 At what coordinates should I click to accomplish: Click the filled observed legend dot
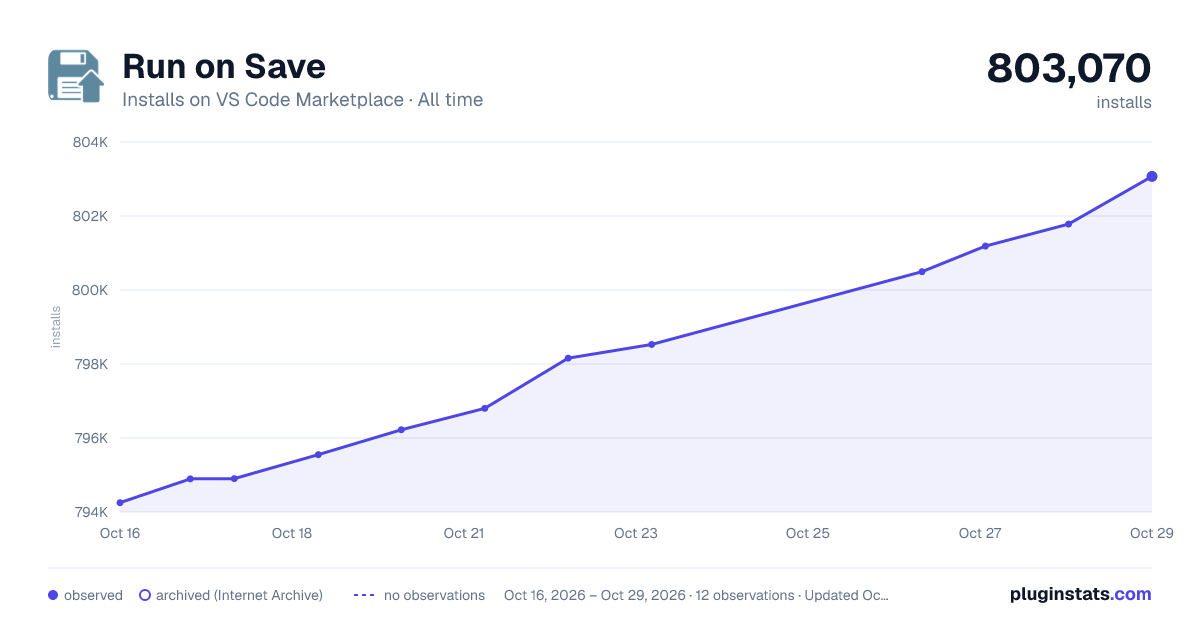(53, 595)
